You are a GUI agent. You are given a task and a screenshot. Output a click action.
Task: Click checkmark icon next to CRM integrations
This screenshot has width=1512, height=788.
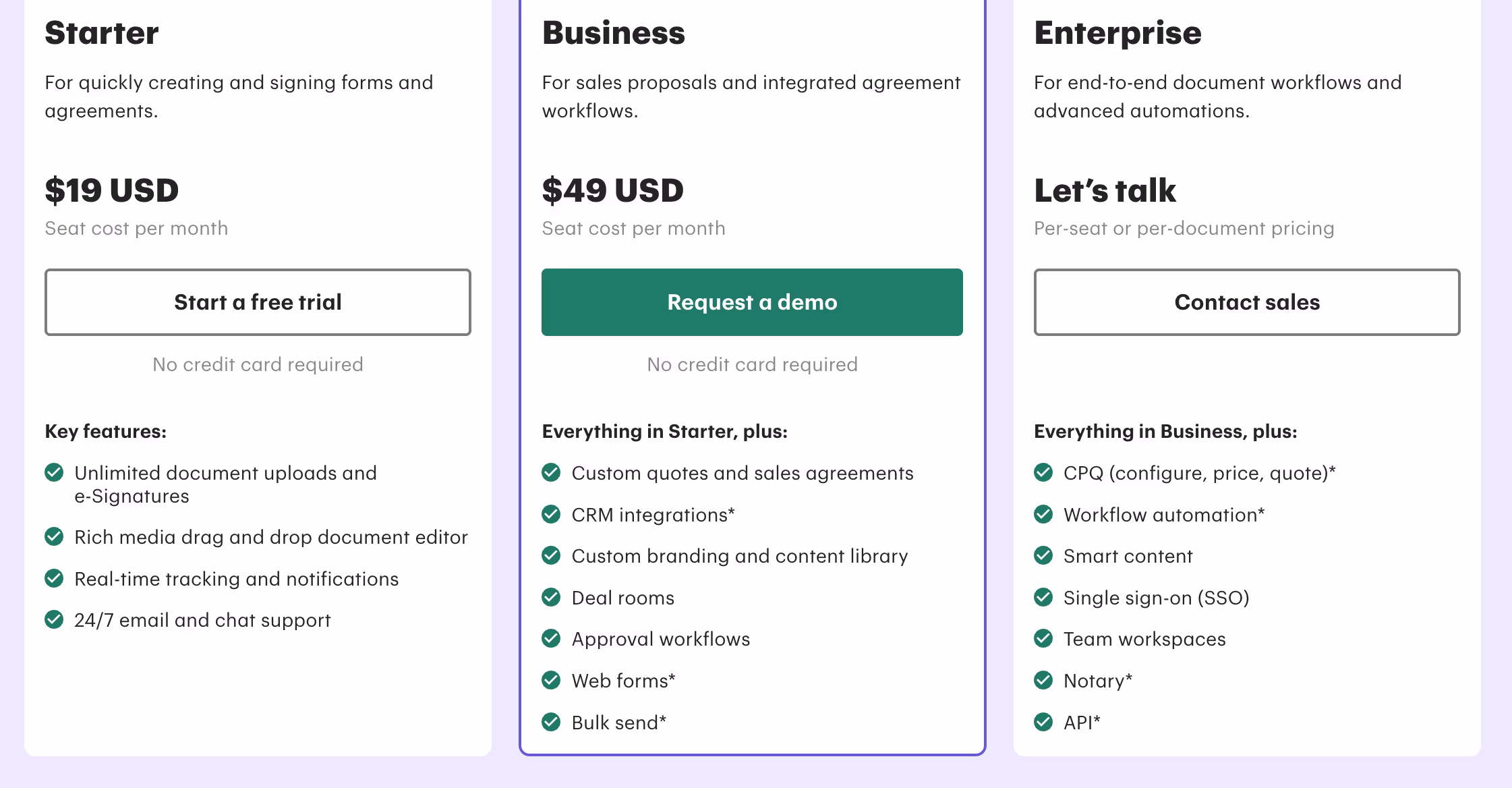click(x=551, y=514)
